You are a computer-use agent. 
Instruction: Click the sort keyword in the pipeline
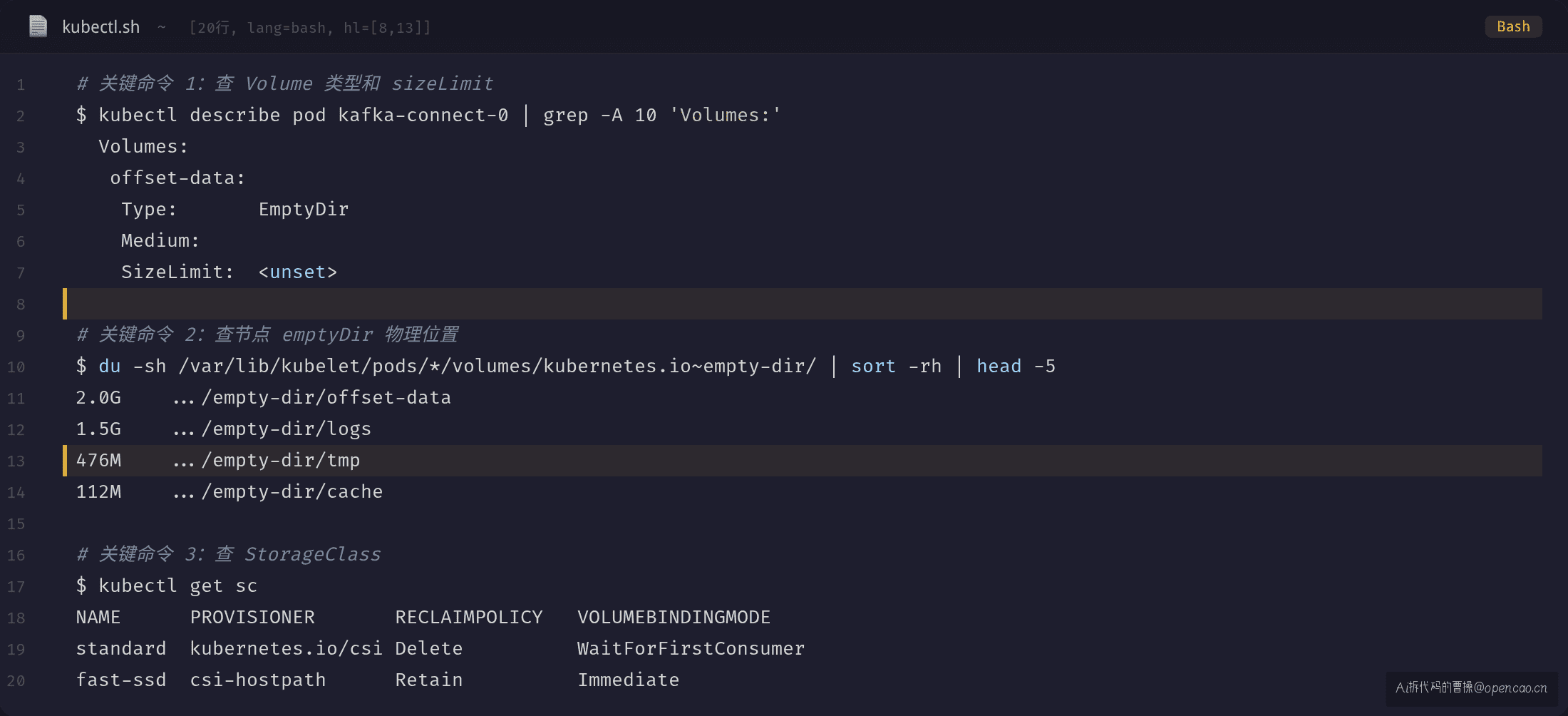(873, 367)
